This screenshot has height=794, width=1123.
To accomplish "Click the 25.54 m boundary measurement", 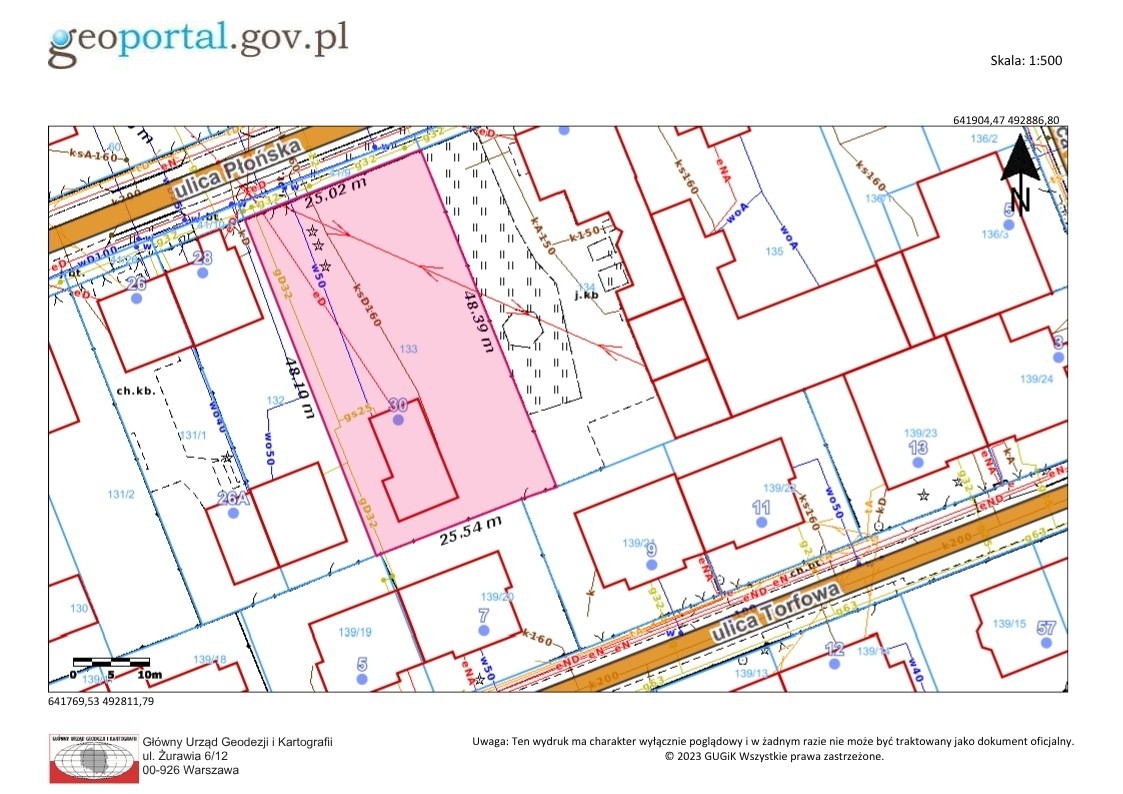I will click(x=471, y=531).
